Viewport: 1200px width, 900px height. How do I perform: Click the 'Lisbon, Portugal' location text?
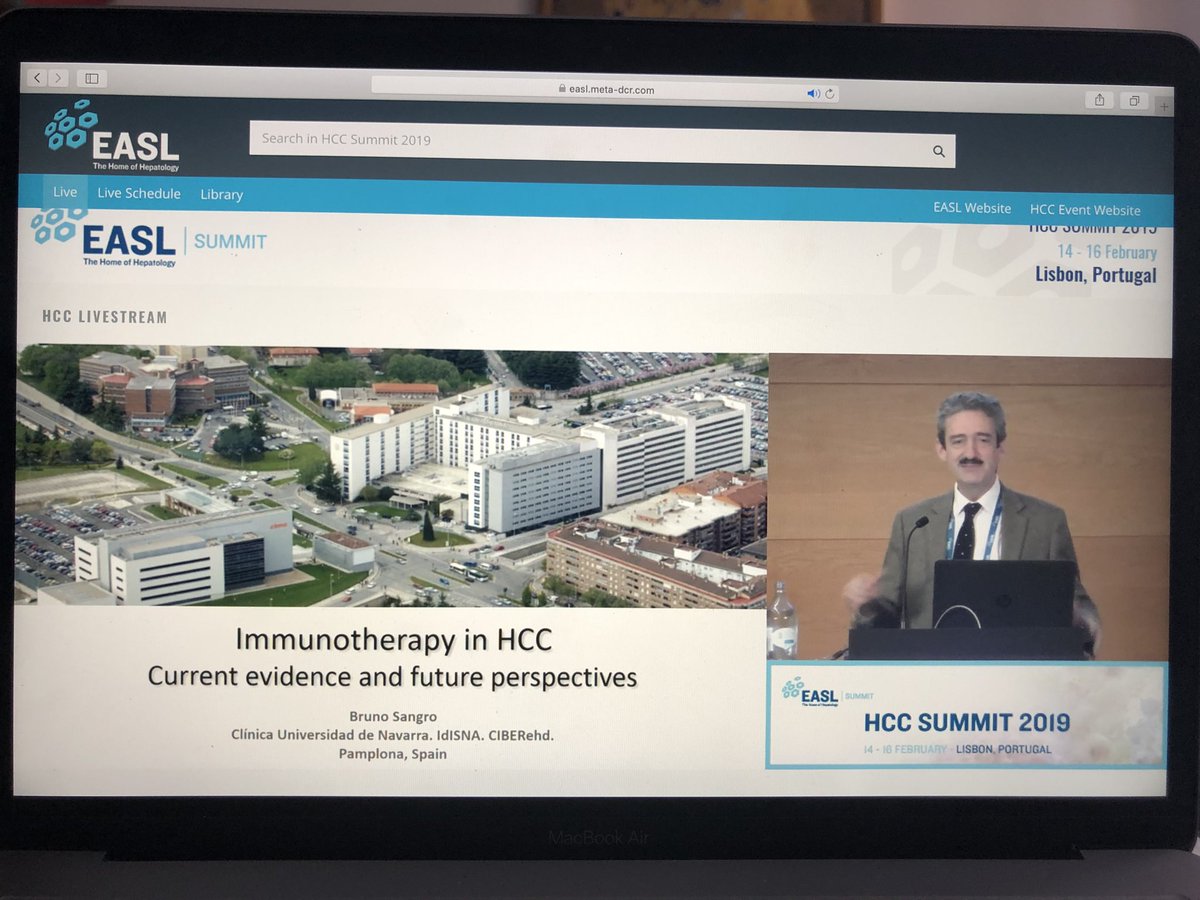coord(1096,275)
